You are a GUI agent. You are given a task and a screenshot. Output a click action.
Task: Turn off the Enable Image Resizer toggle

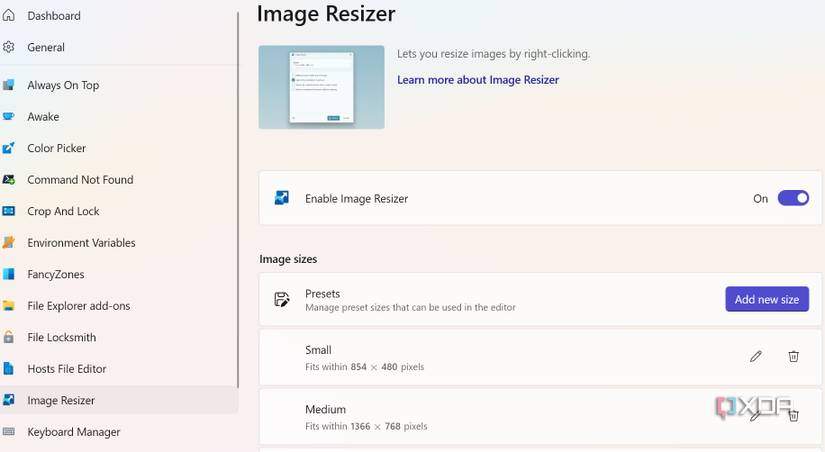pyautogui.click(x=793, y=198)
